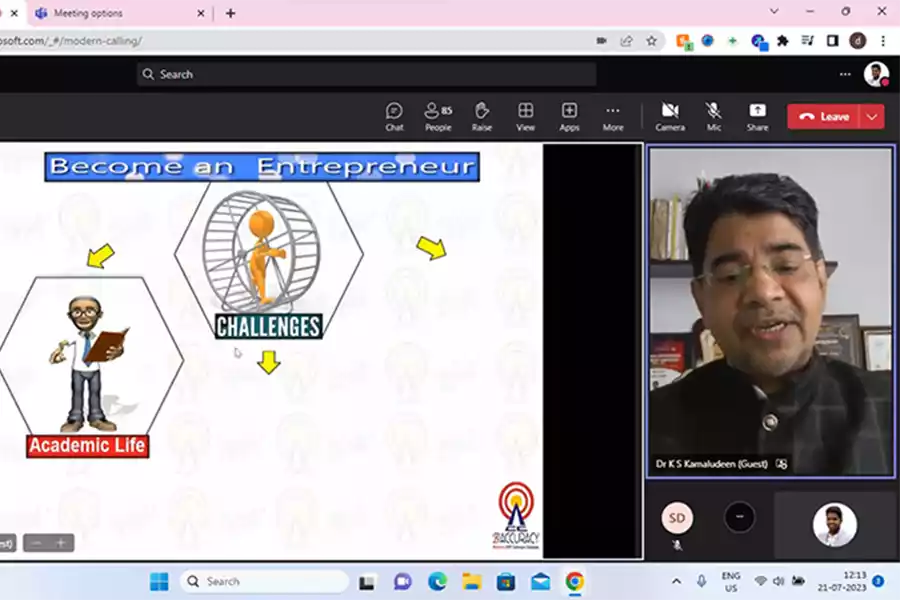The height and width of the screenshot is (600, 900).
Task: Open a new browser tab
Action: coord(230,13)
